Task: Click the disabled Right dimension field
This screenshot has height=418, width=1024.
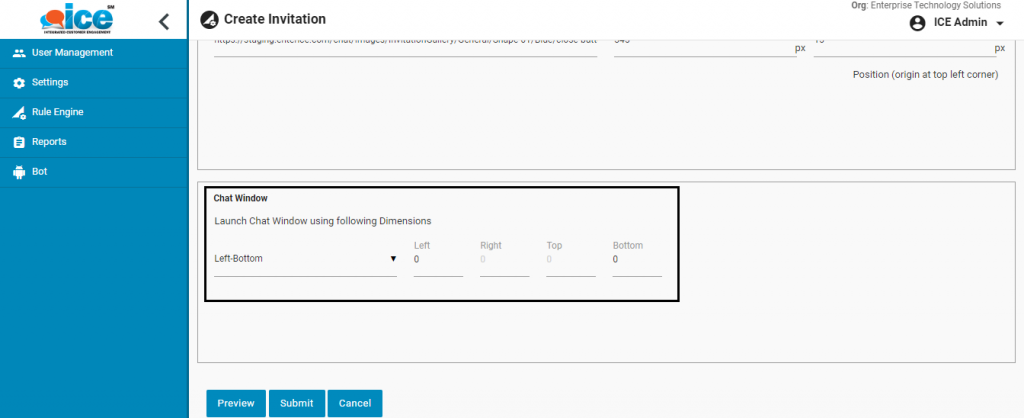Action: click(x=504, y=260)
